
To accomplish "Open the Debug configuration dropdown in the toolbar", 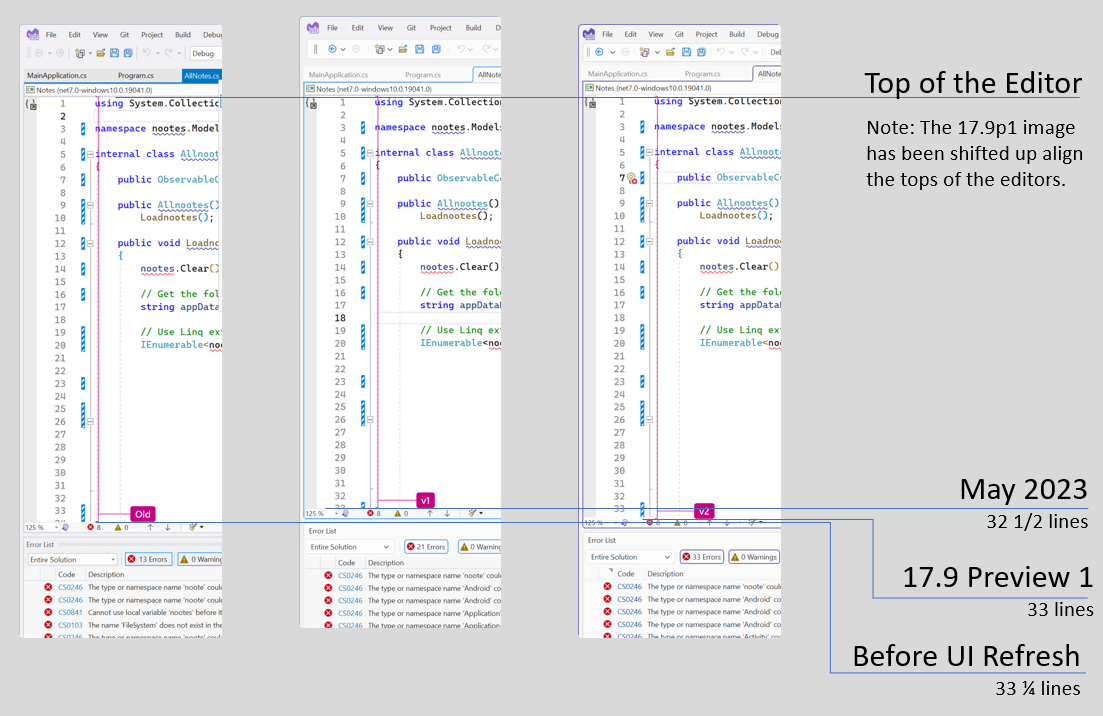I will pyautogui.click(x=203, y=53).
